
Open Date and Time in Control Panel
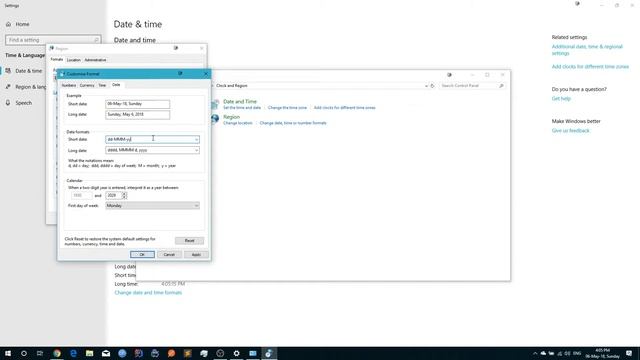[240, 101]
